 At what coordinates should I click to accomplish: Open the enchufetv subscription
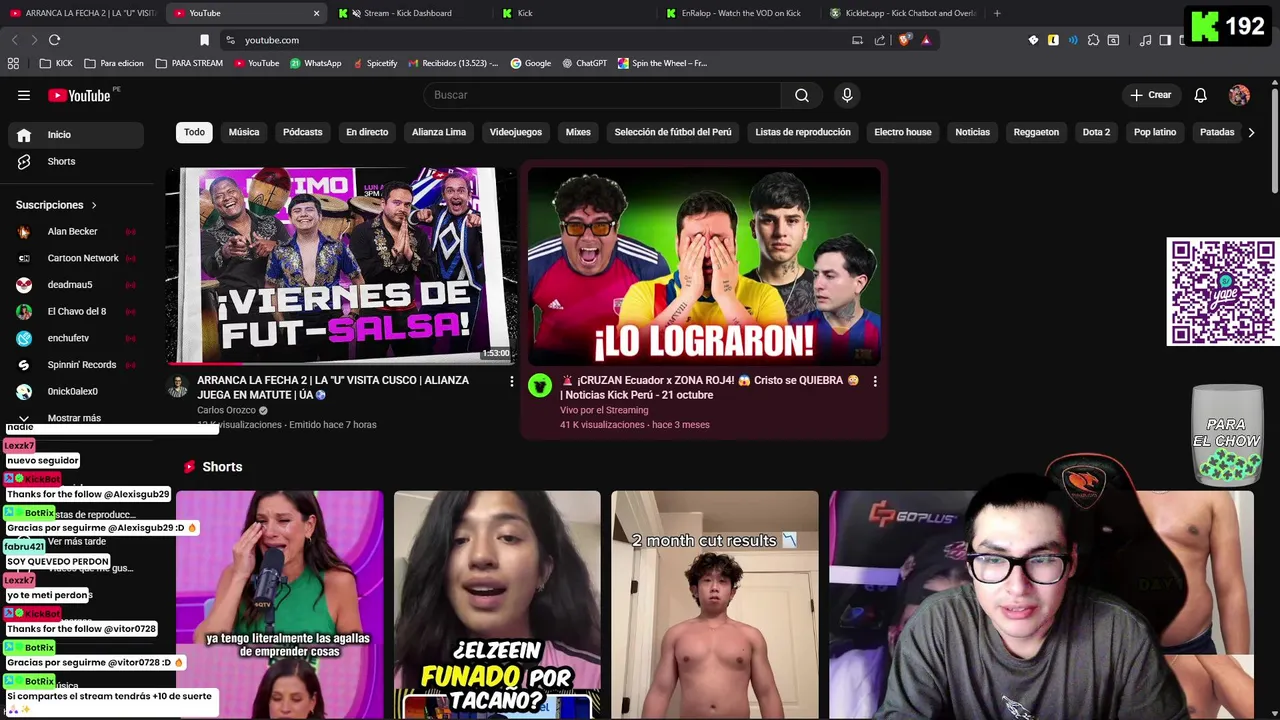(x=76, y=338)
